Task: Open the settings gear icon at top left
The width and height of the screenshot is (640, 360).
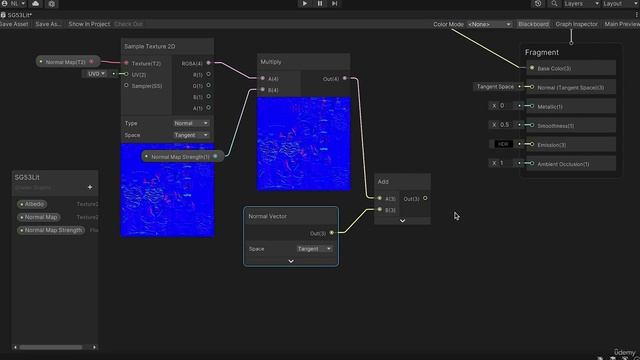Action: tap(51, 4)
